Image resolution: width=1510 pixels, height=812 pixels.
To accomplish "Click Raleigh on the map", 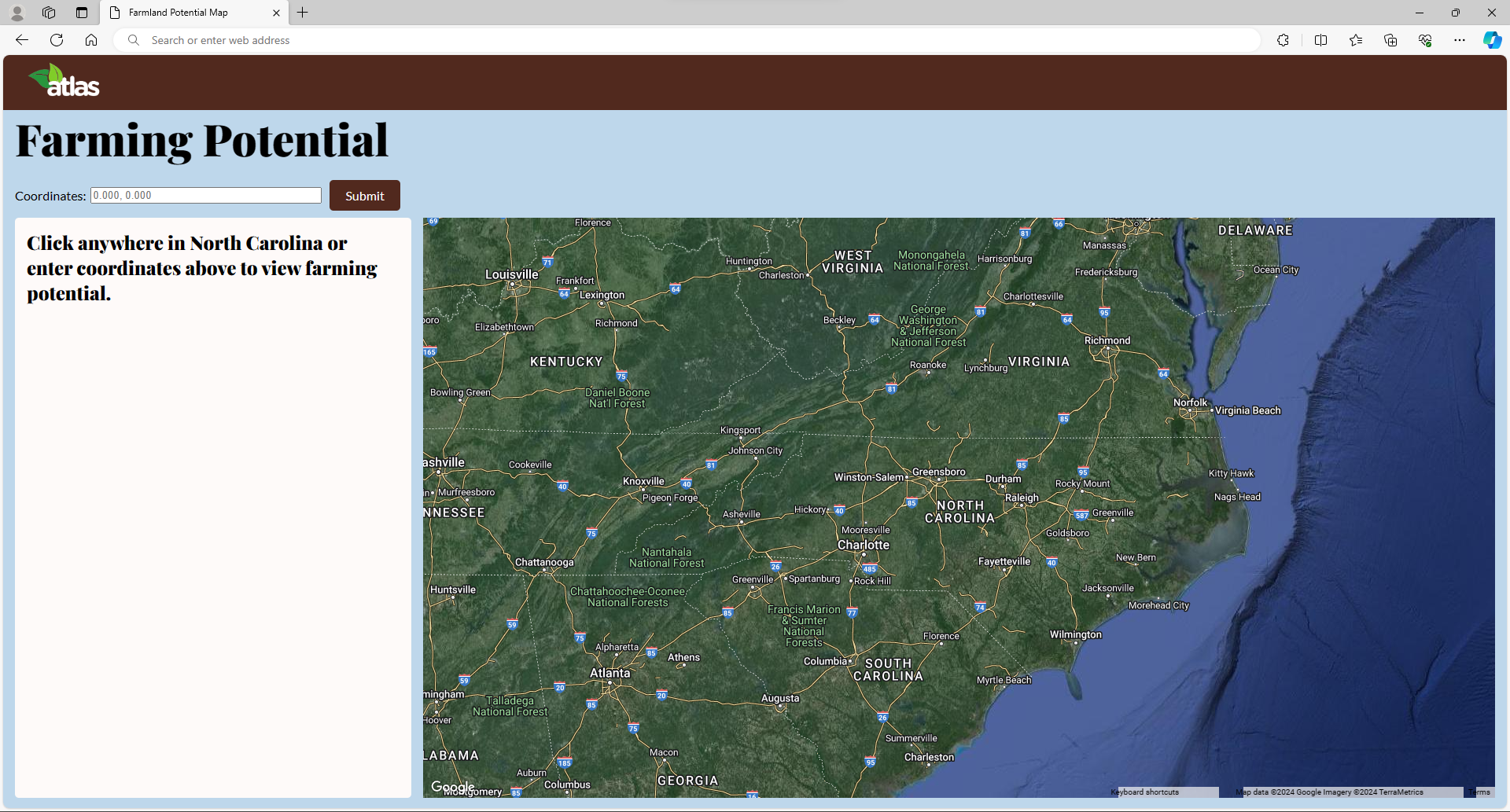I will point(1022,499).
